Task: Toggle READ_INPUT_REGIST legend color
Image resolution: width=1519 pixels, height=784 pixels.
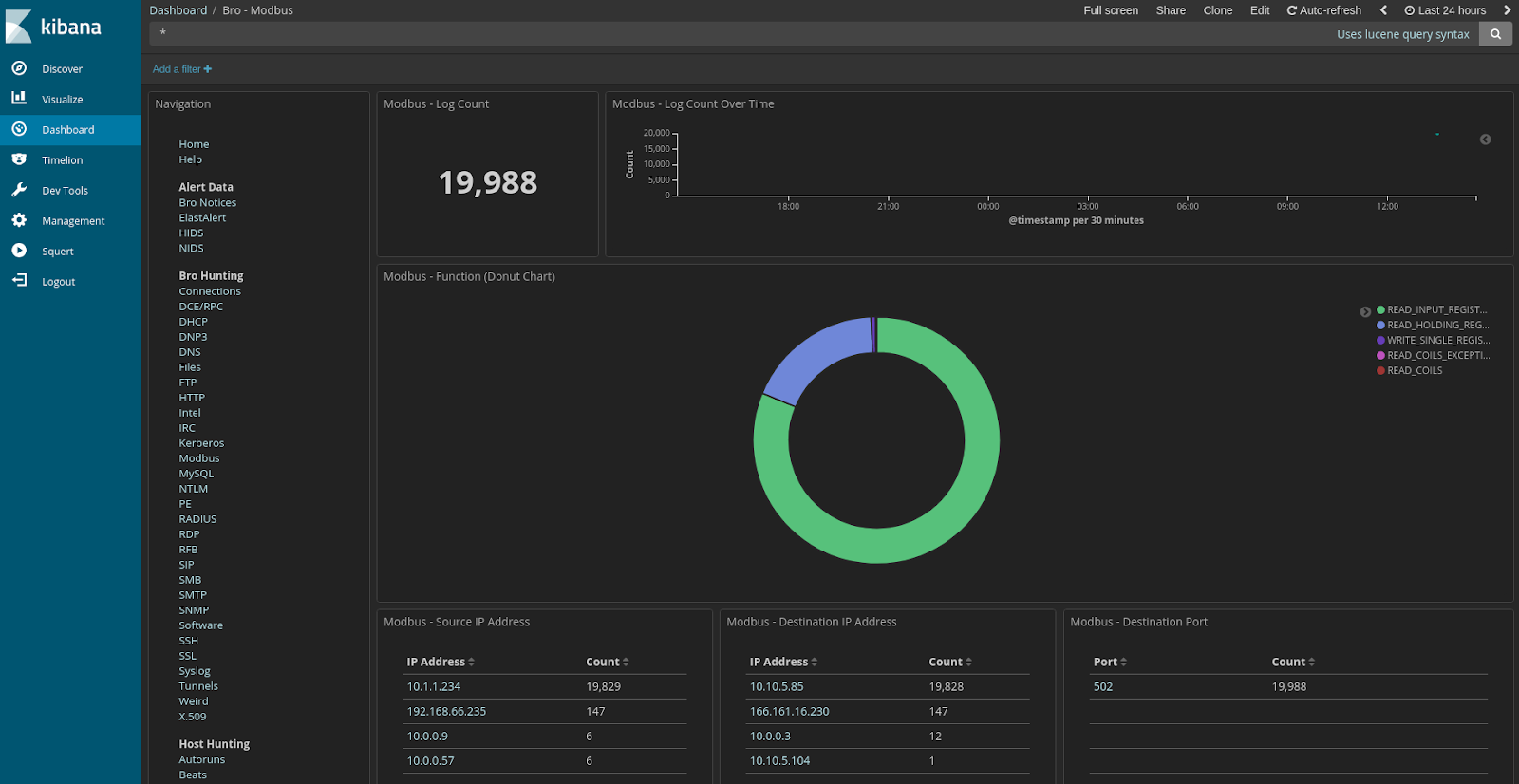Action: (x=1380, y=309)
